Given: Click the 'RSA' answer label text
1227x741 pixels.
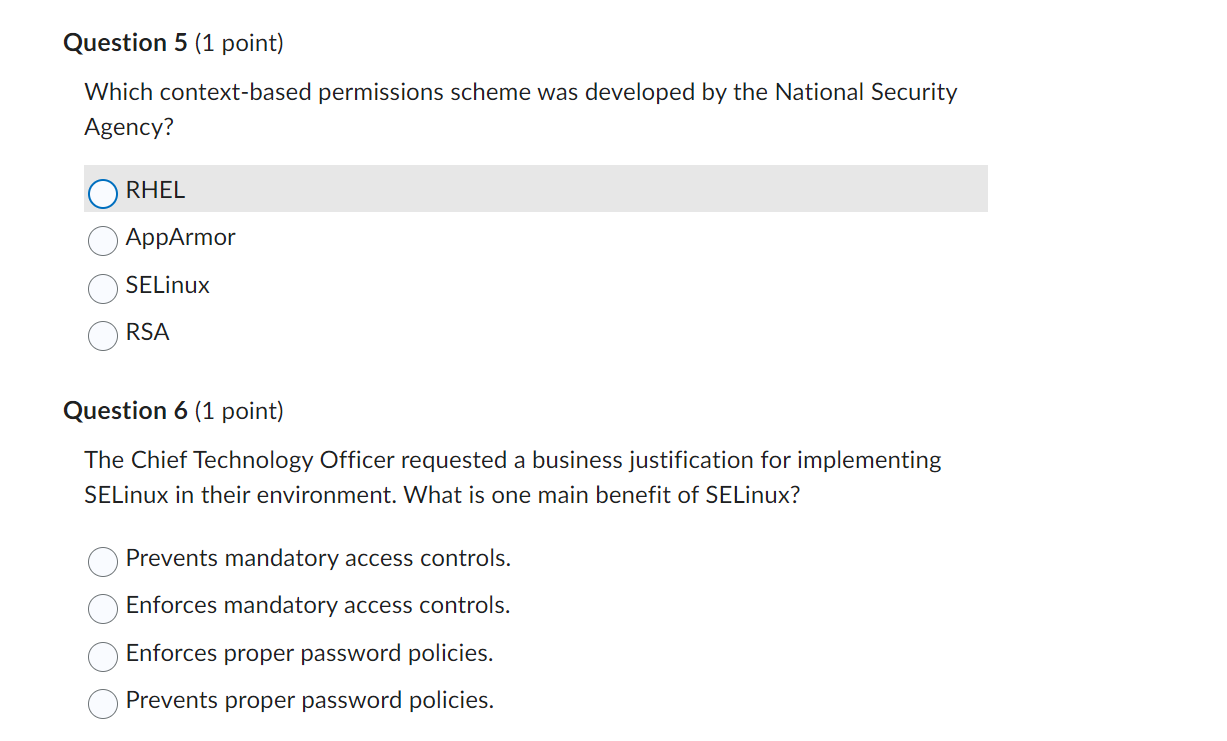Looking at the screenshot, I should 148,333.
